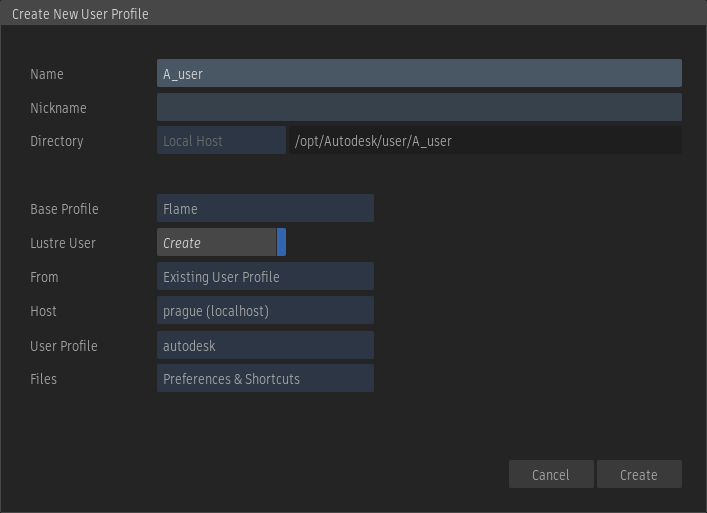Open the Base Profile dropdown showing Flame
The height and width of the screenshot is (513, 707).
[x=265, y=209]
